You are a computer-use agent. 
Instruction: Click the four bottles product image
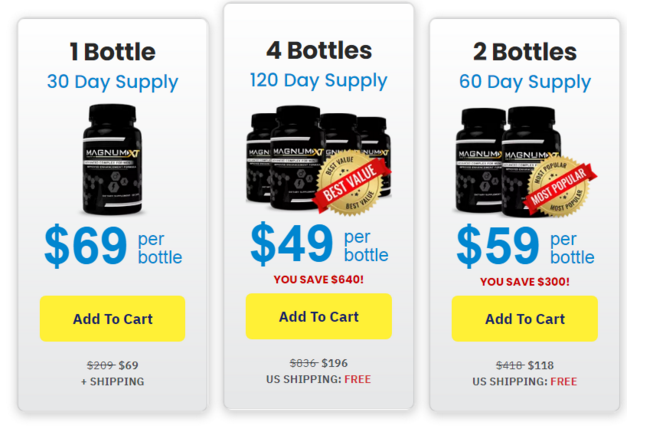(x=319, y=159)
